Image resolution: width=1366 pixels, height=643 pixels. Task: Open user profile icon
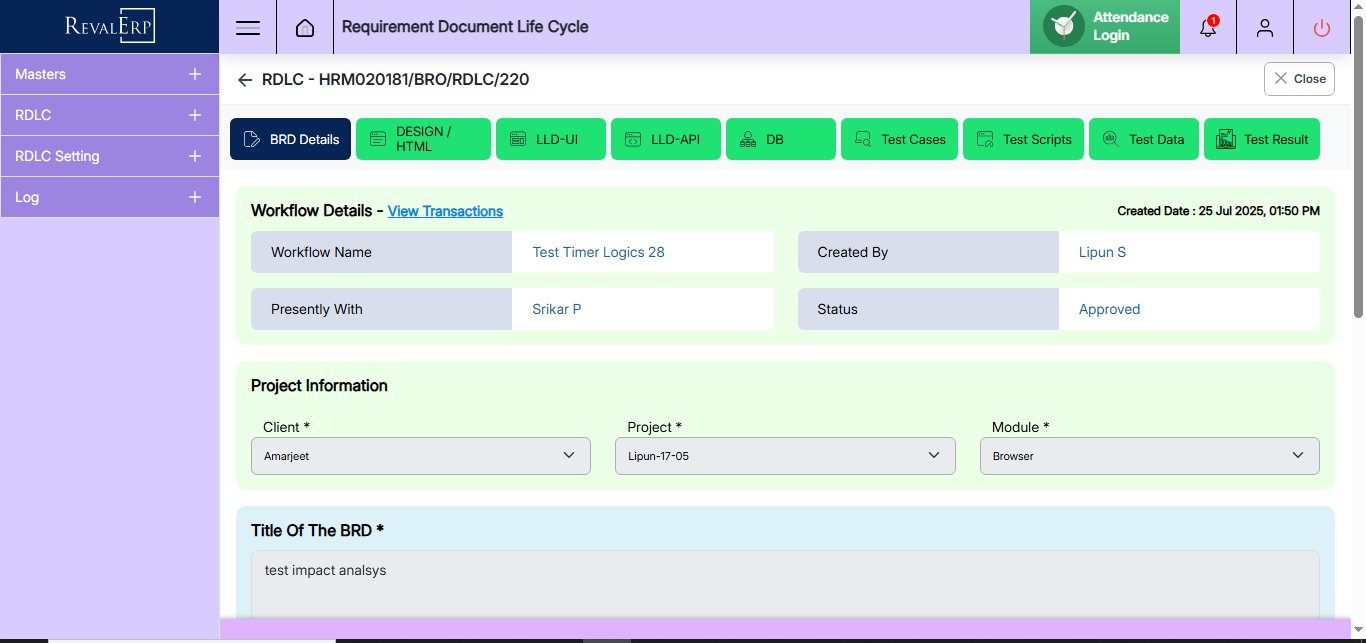(1265, 28)
